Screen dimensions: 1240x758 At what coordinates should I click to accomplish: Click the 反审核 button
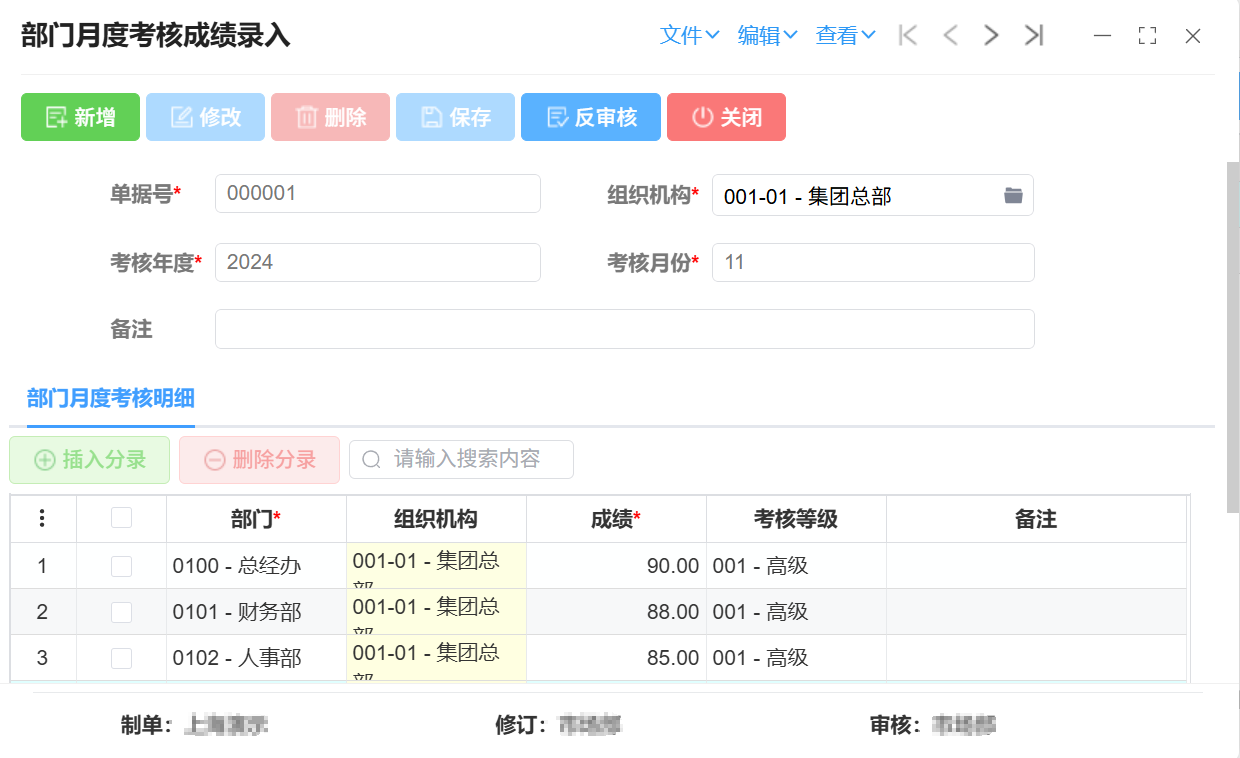coord(591,117)
